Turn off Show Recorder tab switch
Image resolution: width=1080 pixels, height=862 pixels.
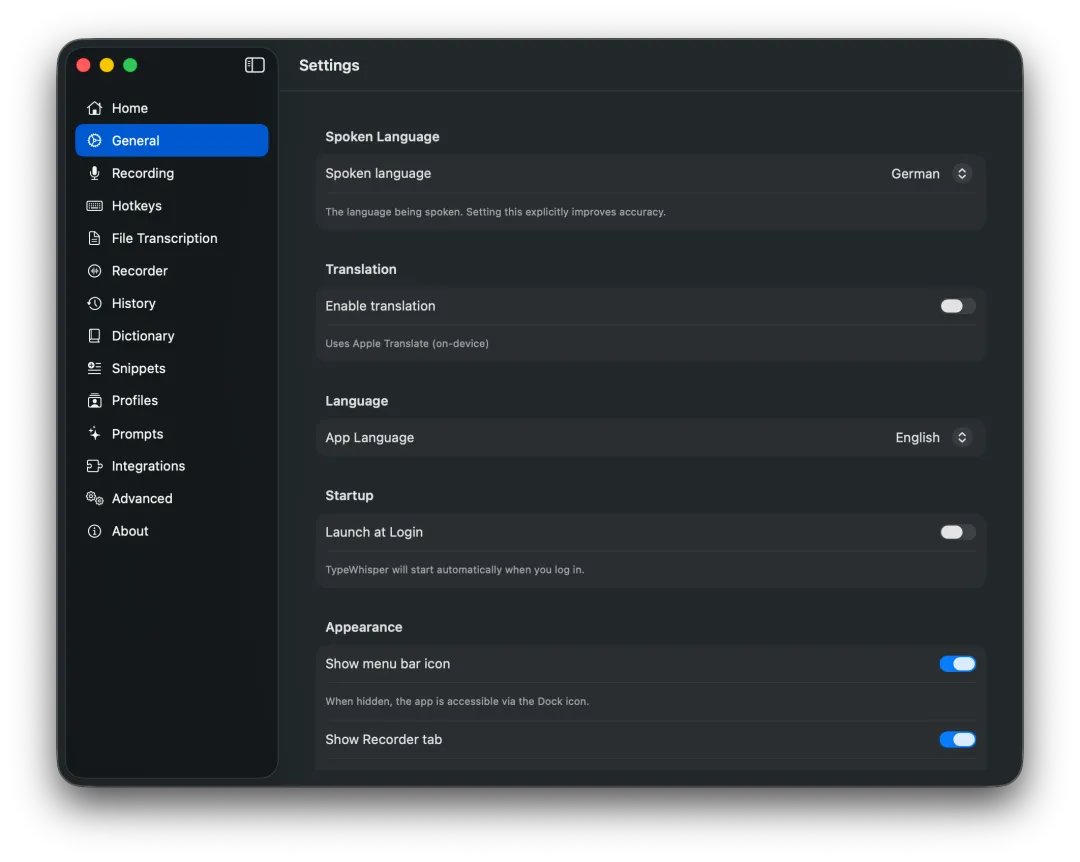[x=957, y=740]
